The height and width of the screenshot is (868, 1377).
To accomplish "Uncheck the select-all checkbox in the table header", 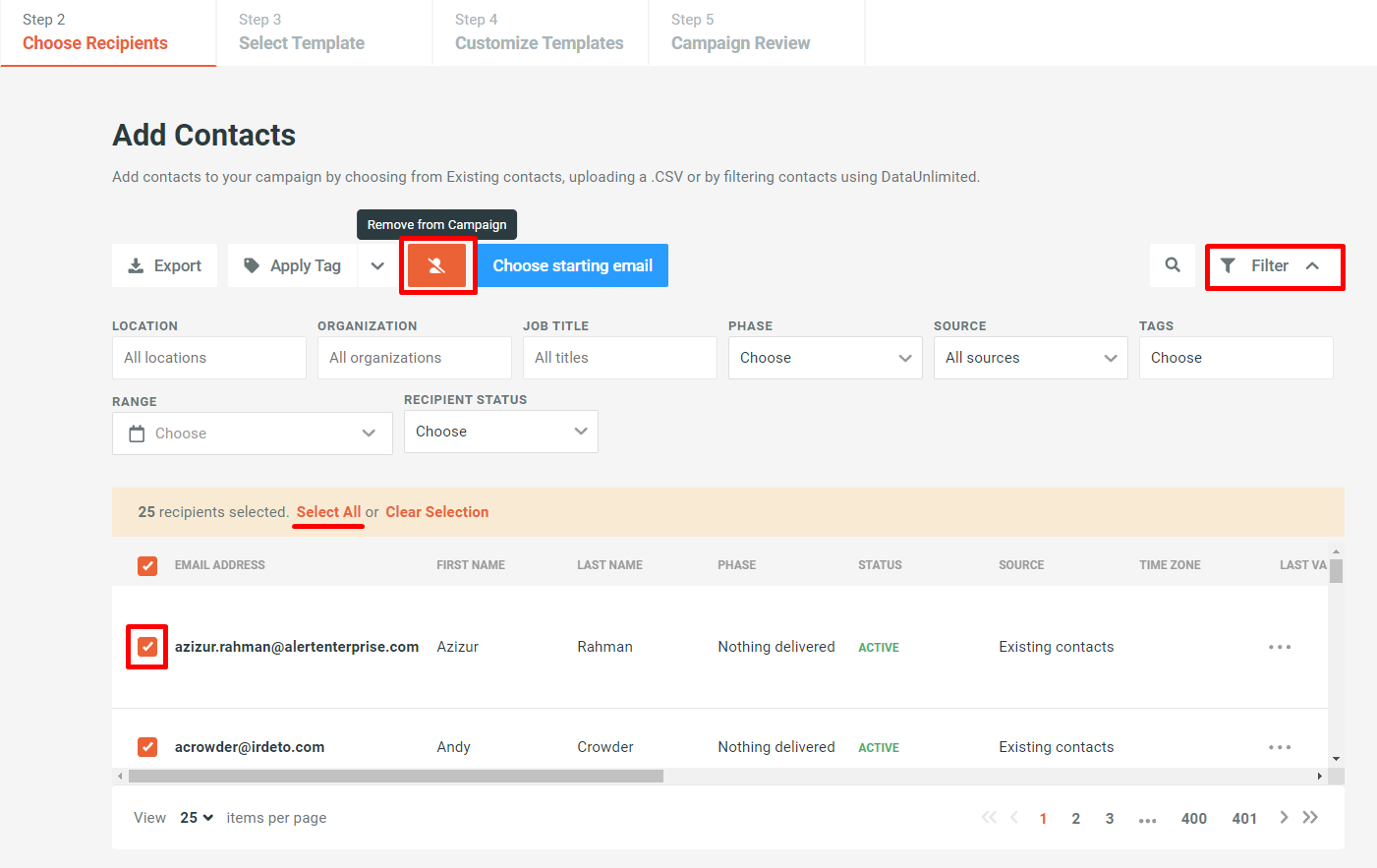I will pos(147,565).
